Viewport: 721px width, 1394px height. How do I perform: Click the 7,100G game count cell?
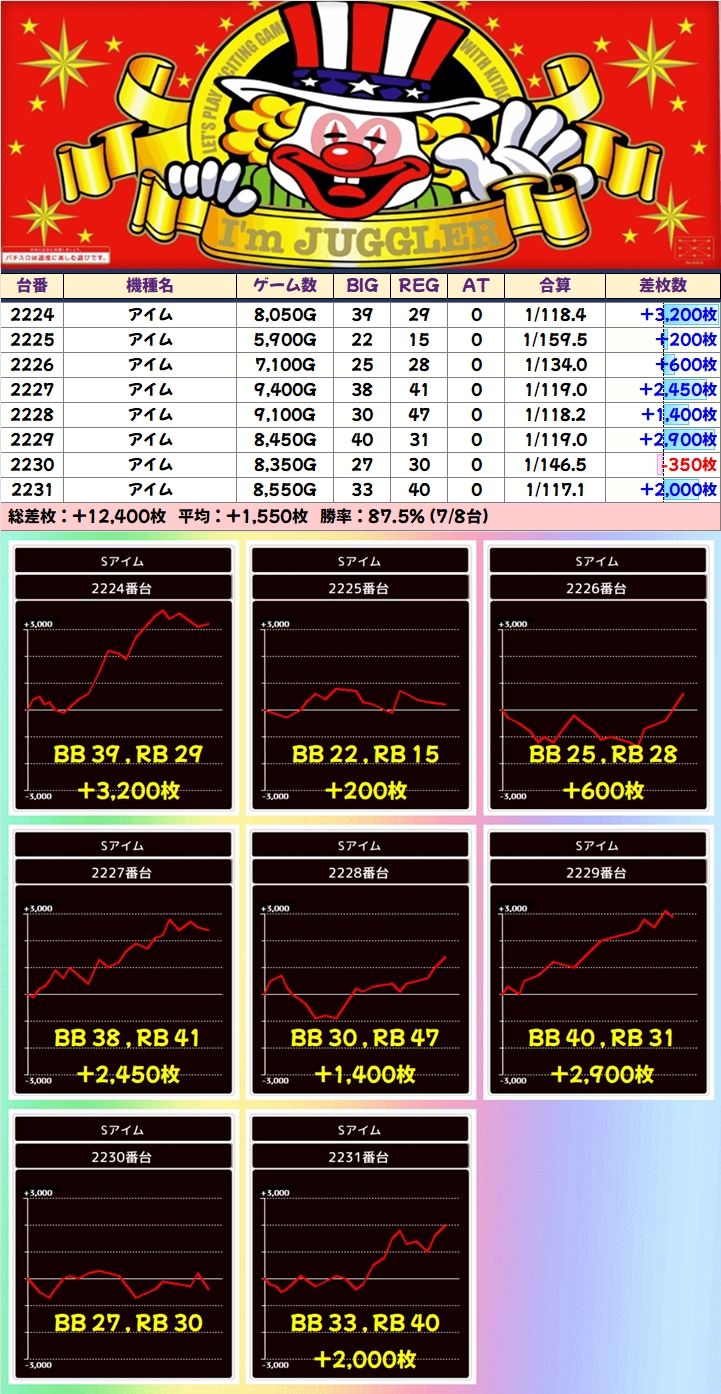click(x=285, y=365)
